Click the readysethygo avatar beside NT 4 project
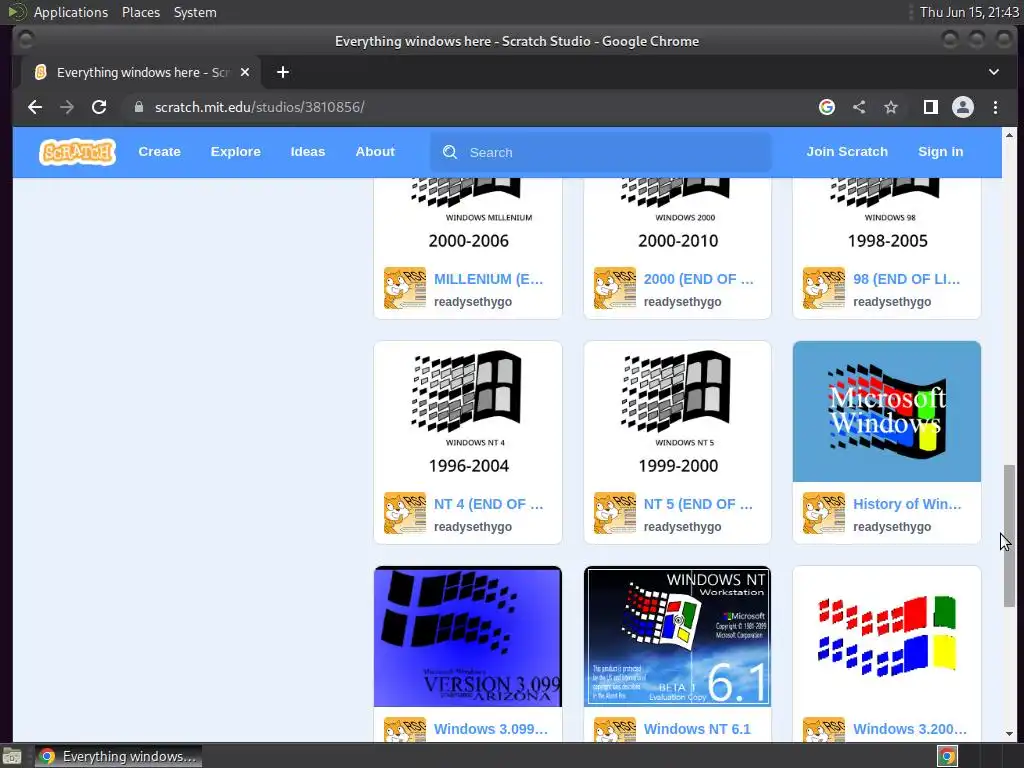The width and height of the screenshot is (1024, 768). [x=405, y=513]
